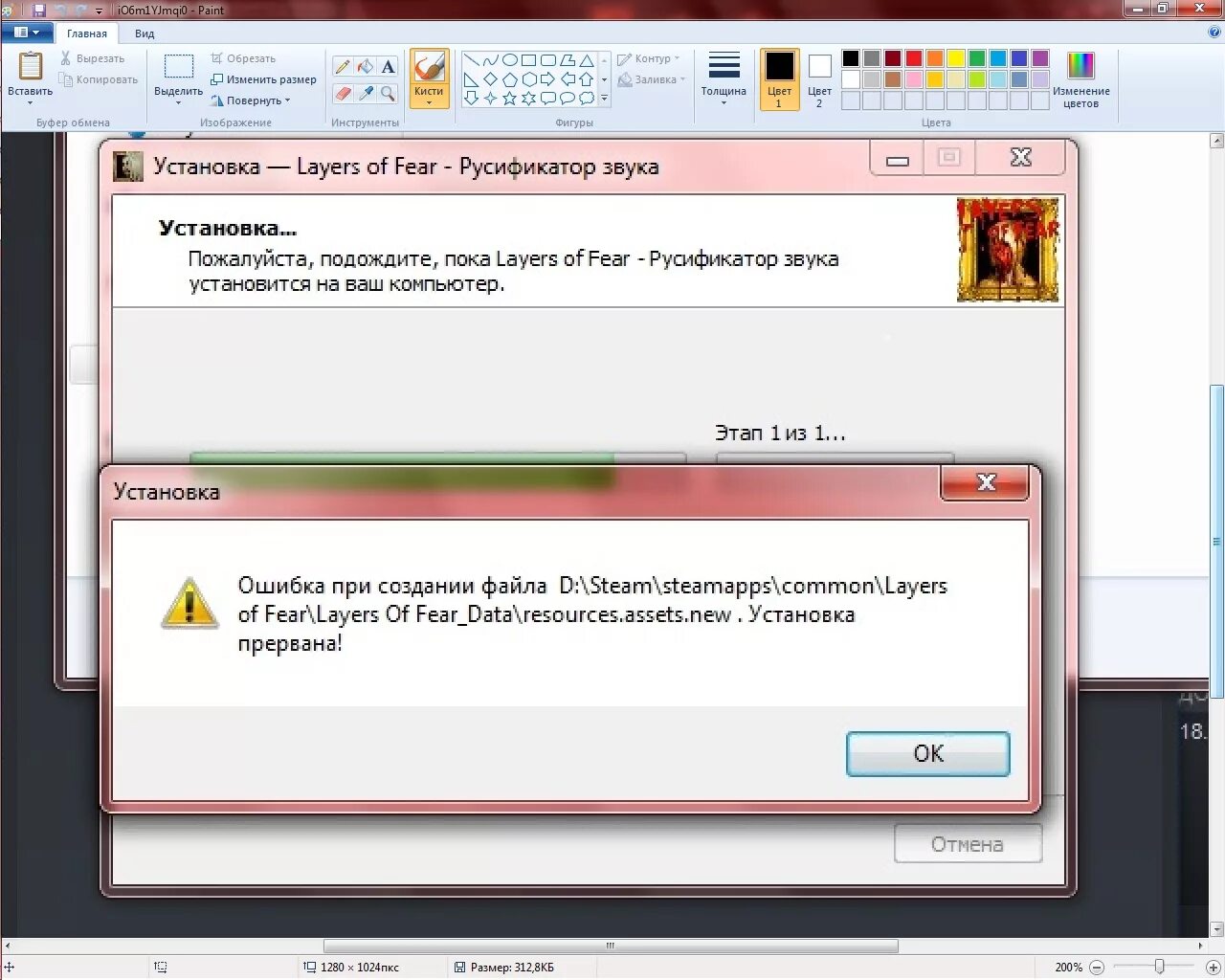Select the Eraser tool
Viewport: 1225px width, 980px height.
(x=343, y=93)
